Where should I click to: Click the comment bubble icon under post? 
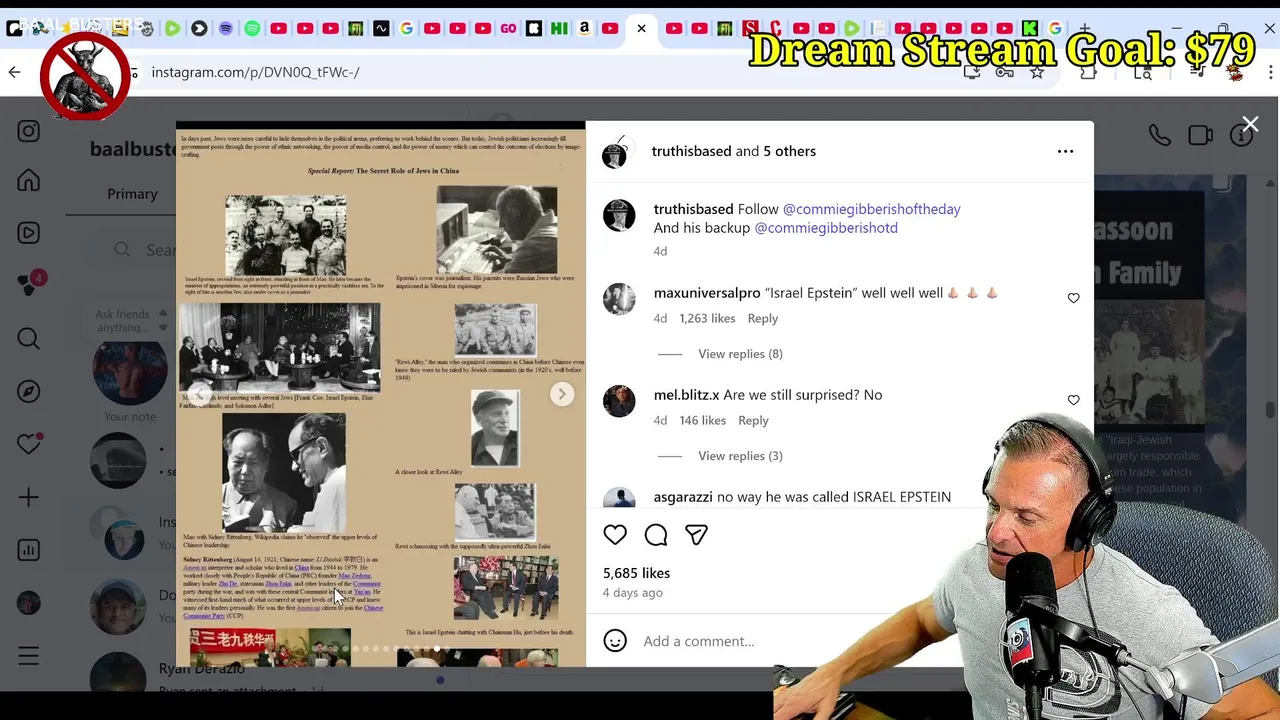tap(656, 535)
